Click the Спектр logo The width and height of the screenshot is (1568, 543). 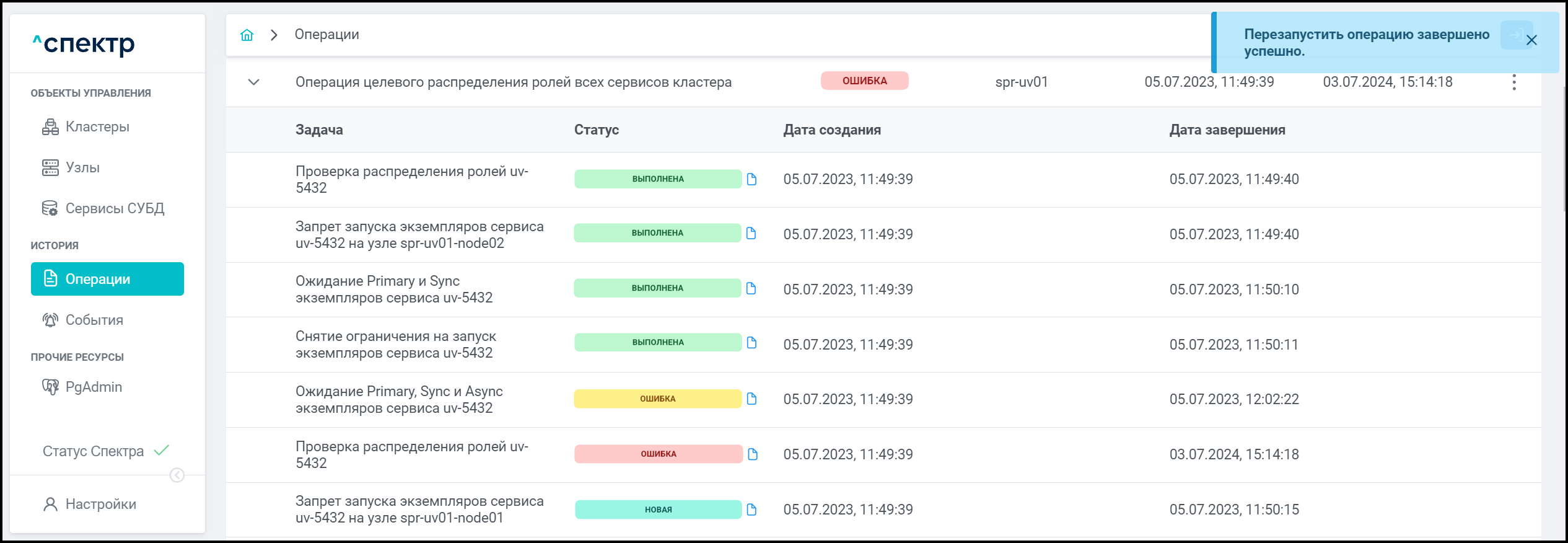84,43
